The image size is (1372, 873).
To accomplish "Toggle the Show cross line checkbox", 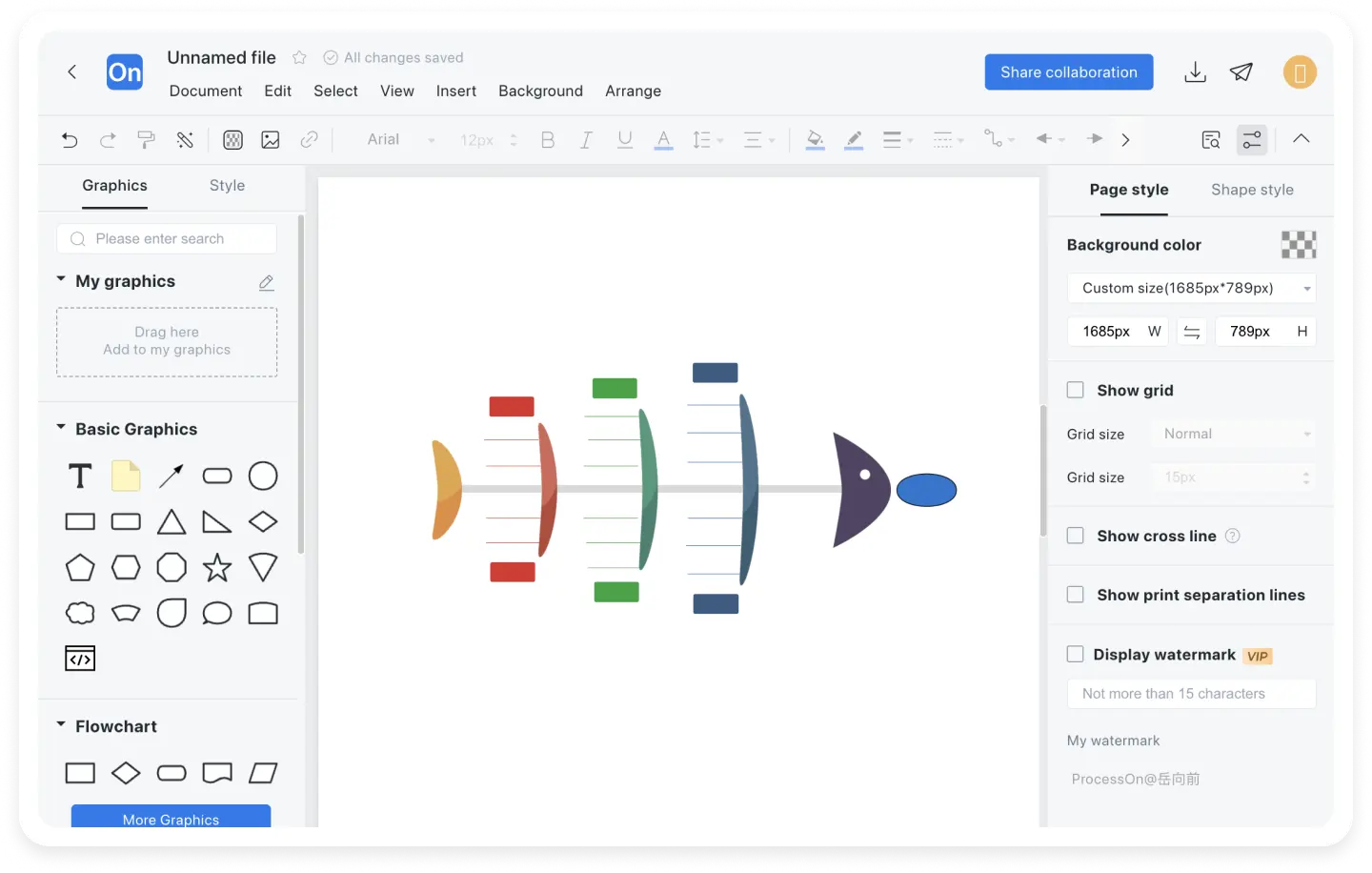I will (1076, 536).
